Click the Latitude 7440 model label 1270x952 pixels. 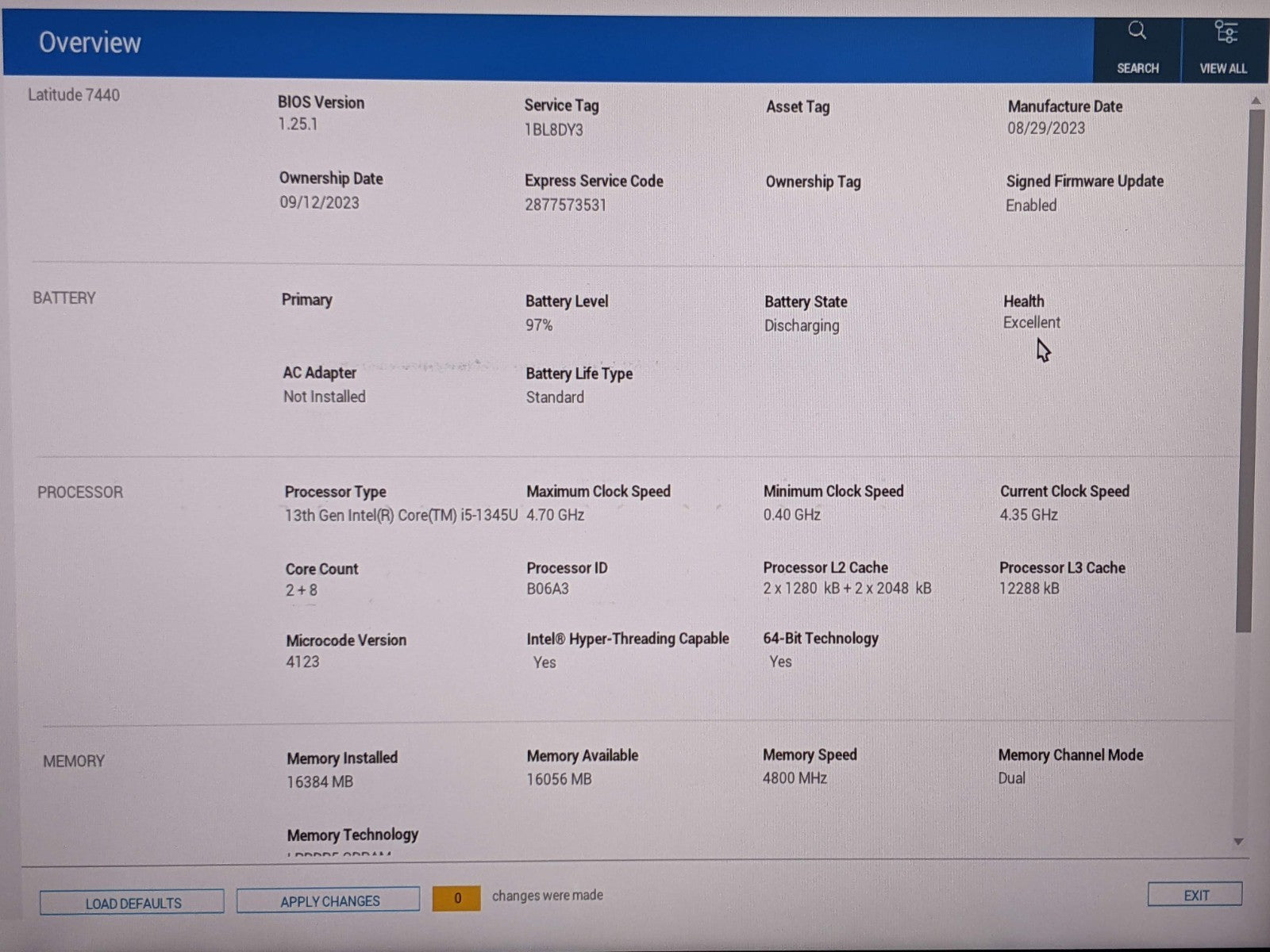click(74, 95)
